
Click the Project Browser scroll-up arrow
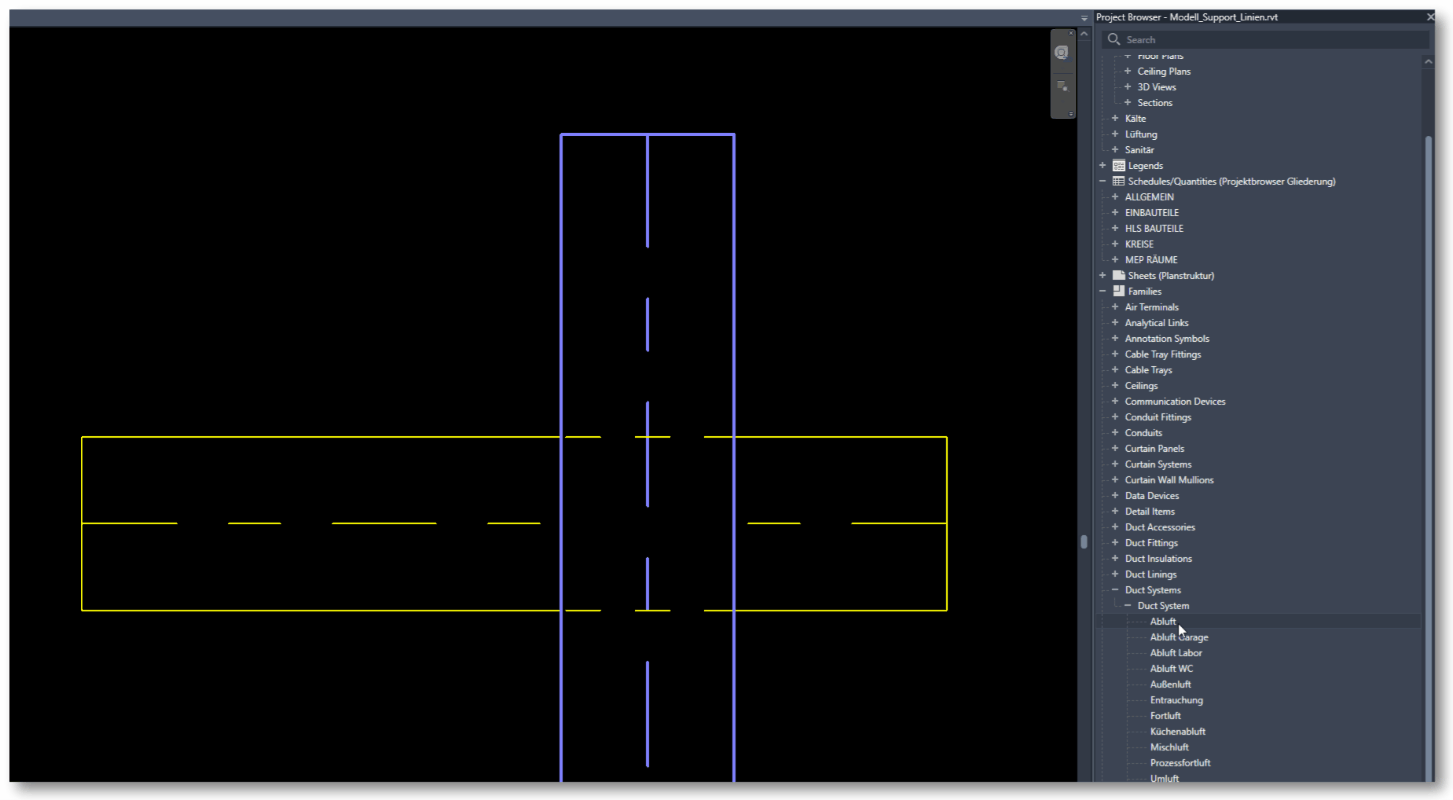click(x=1428, y=61)
